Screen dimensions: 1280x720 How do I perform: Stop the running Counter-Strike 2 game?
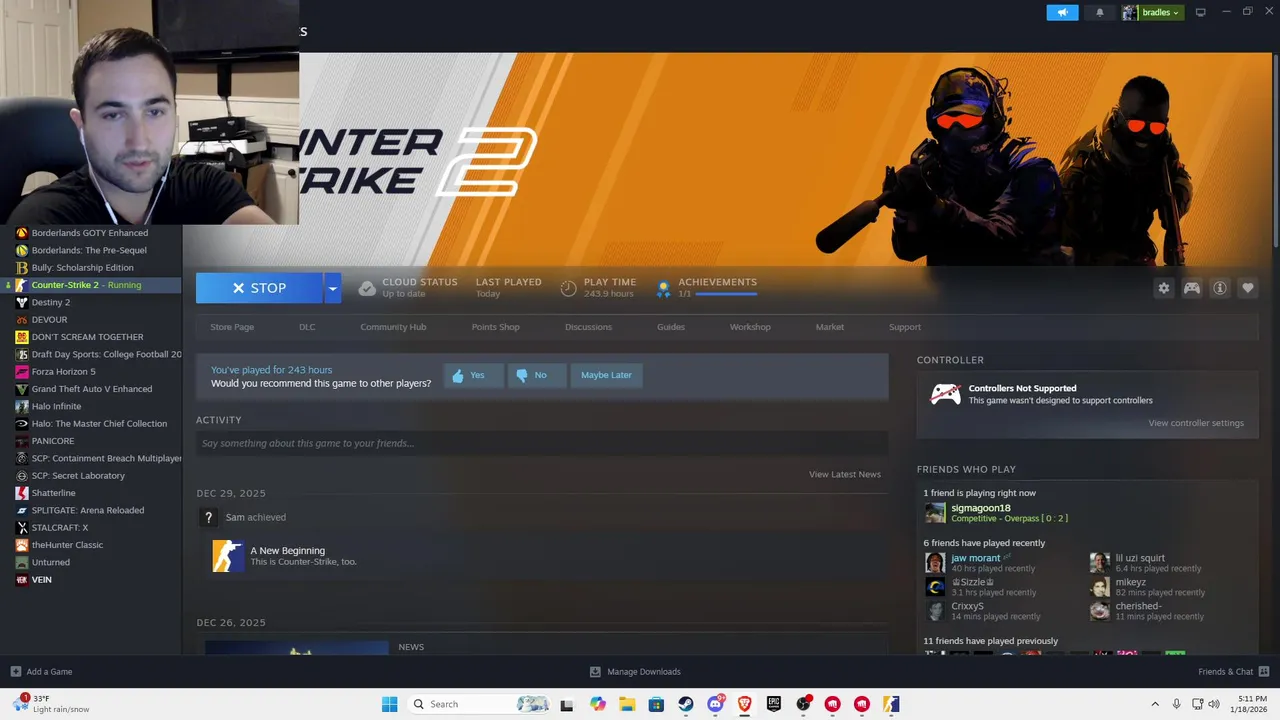point(259,288)
